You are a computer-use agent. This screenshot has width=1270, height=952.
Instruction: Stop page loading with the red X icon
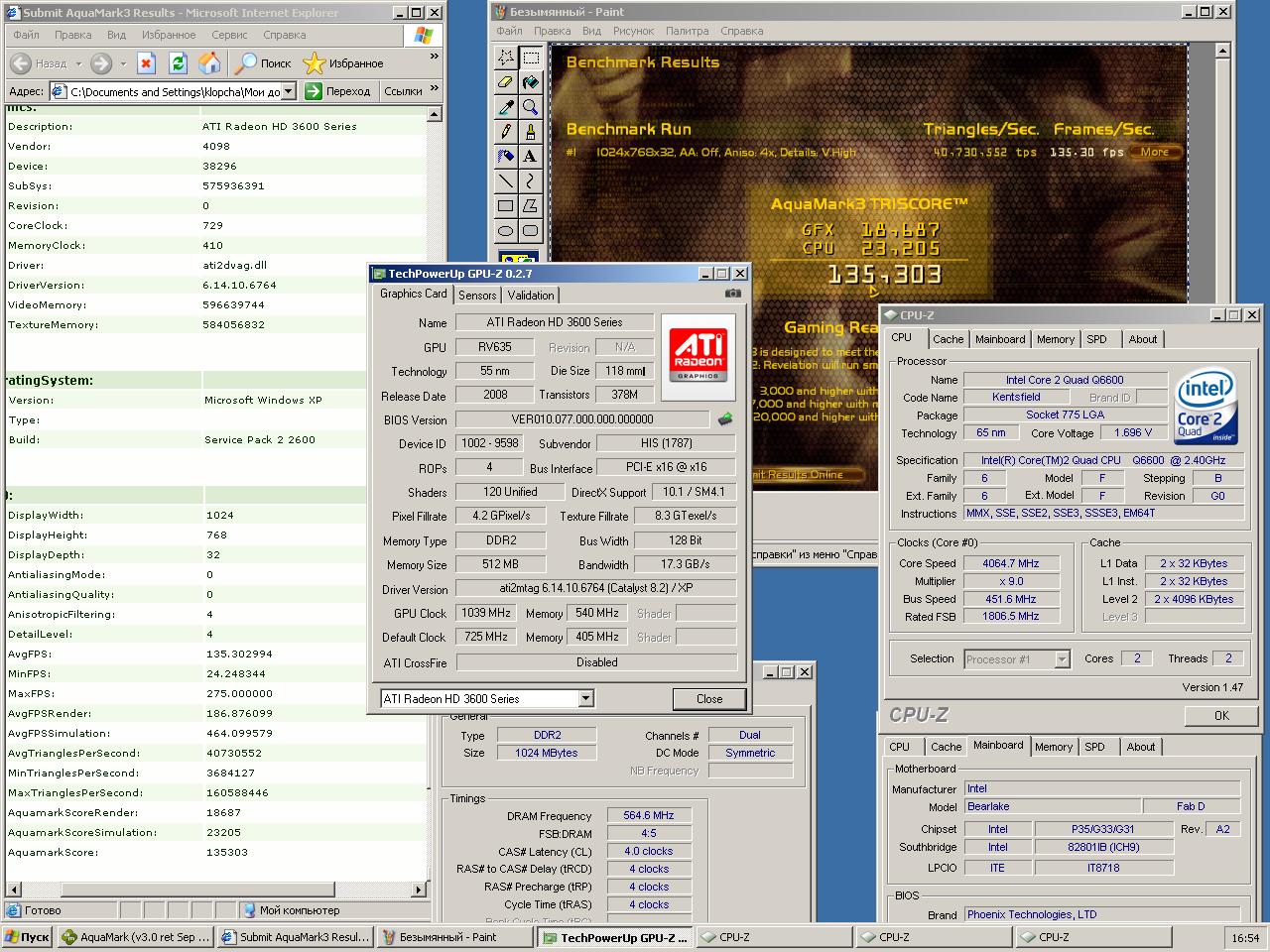146,63
